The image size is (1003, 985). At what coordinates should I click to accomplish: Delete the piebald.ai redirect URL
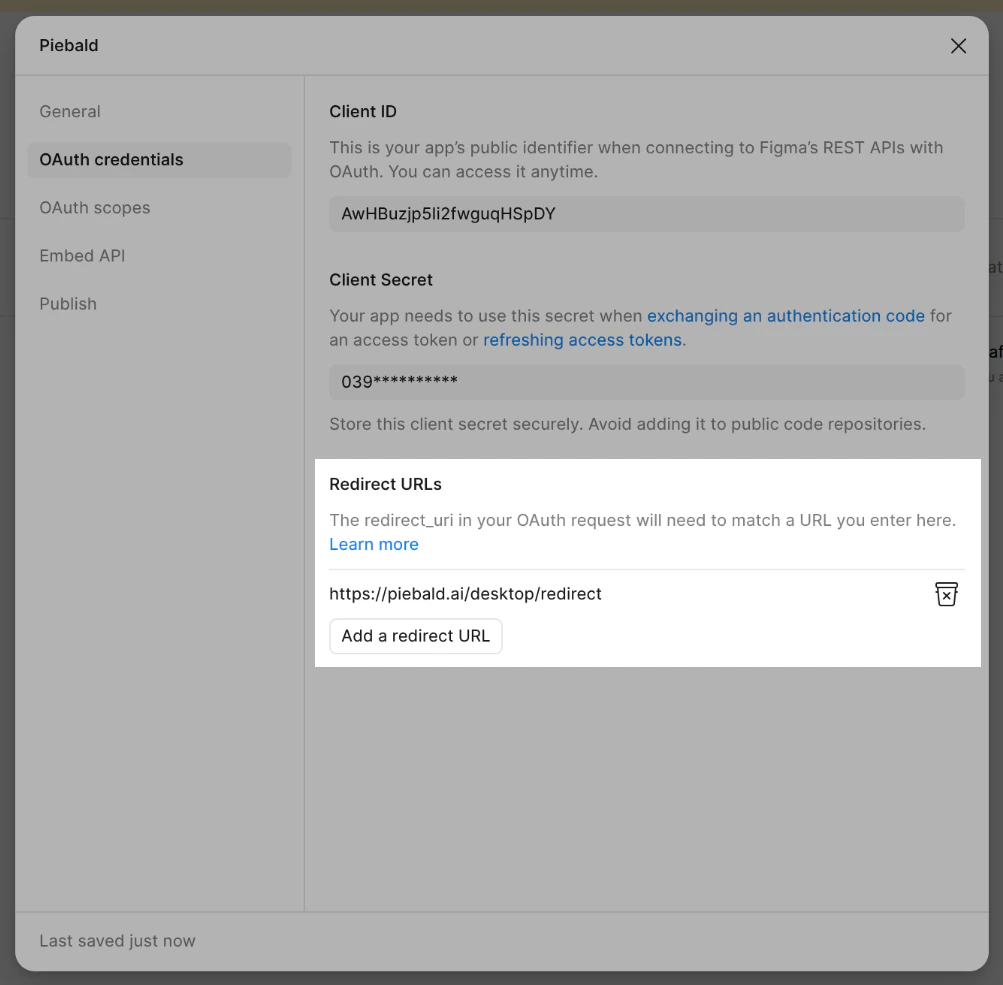click(x=946, y=594)
